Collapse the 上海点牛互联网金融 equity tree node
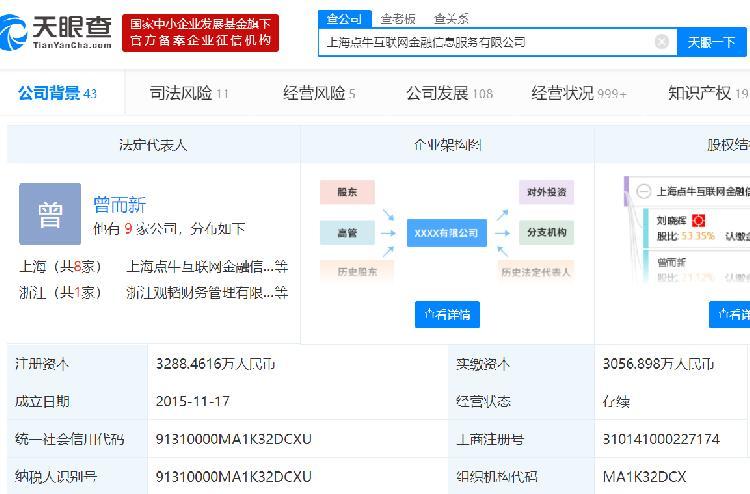This screenshot has height=494, width=750. pyautogui.click(x=643, y=191)
